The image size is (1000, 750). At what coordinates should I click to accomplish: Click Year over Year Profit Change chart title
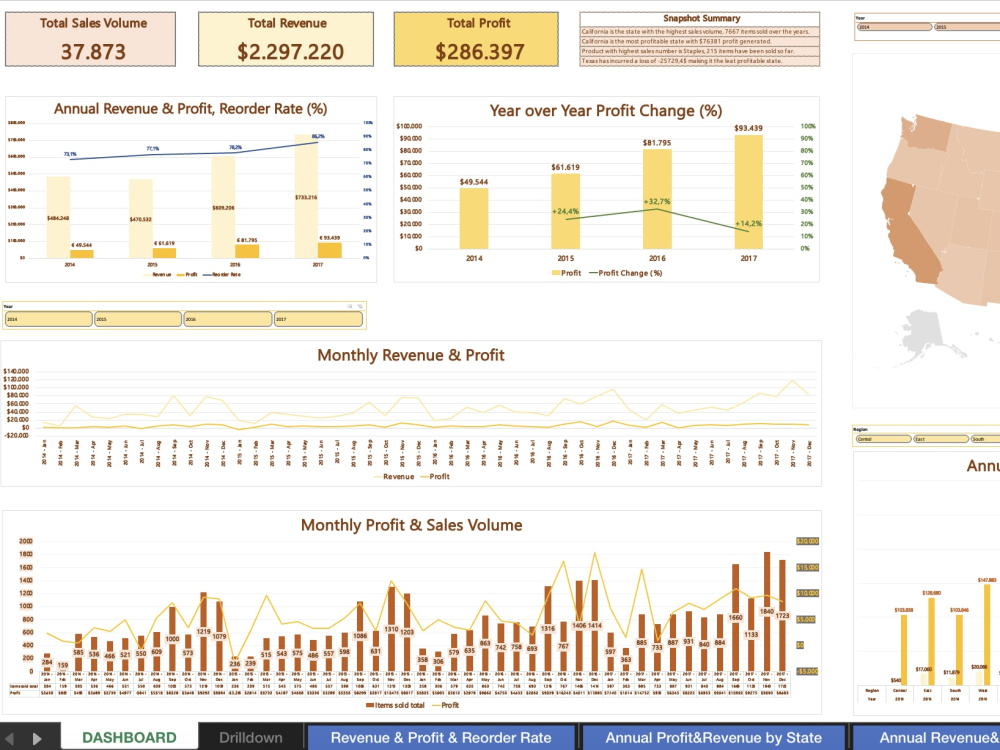(x=606, y=111)
